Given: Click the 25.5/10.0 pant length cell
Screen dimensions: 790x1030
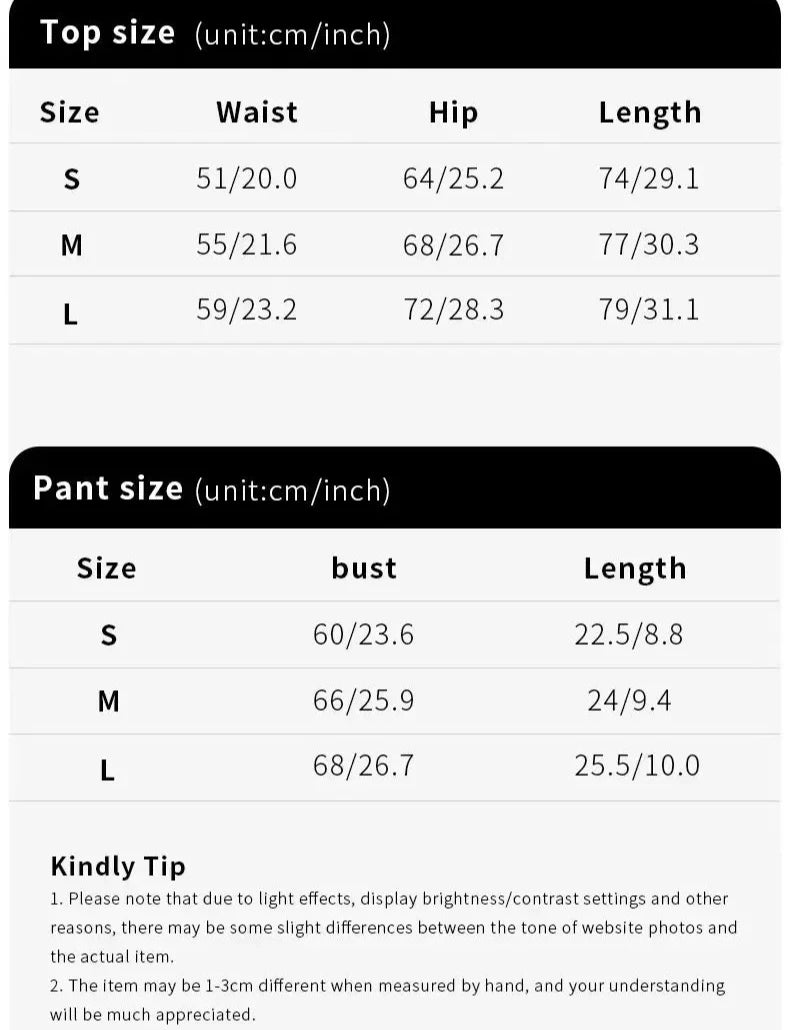Looking at the screenshot, I should (637, 766).
